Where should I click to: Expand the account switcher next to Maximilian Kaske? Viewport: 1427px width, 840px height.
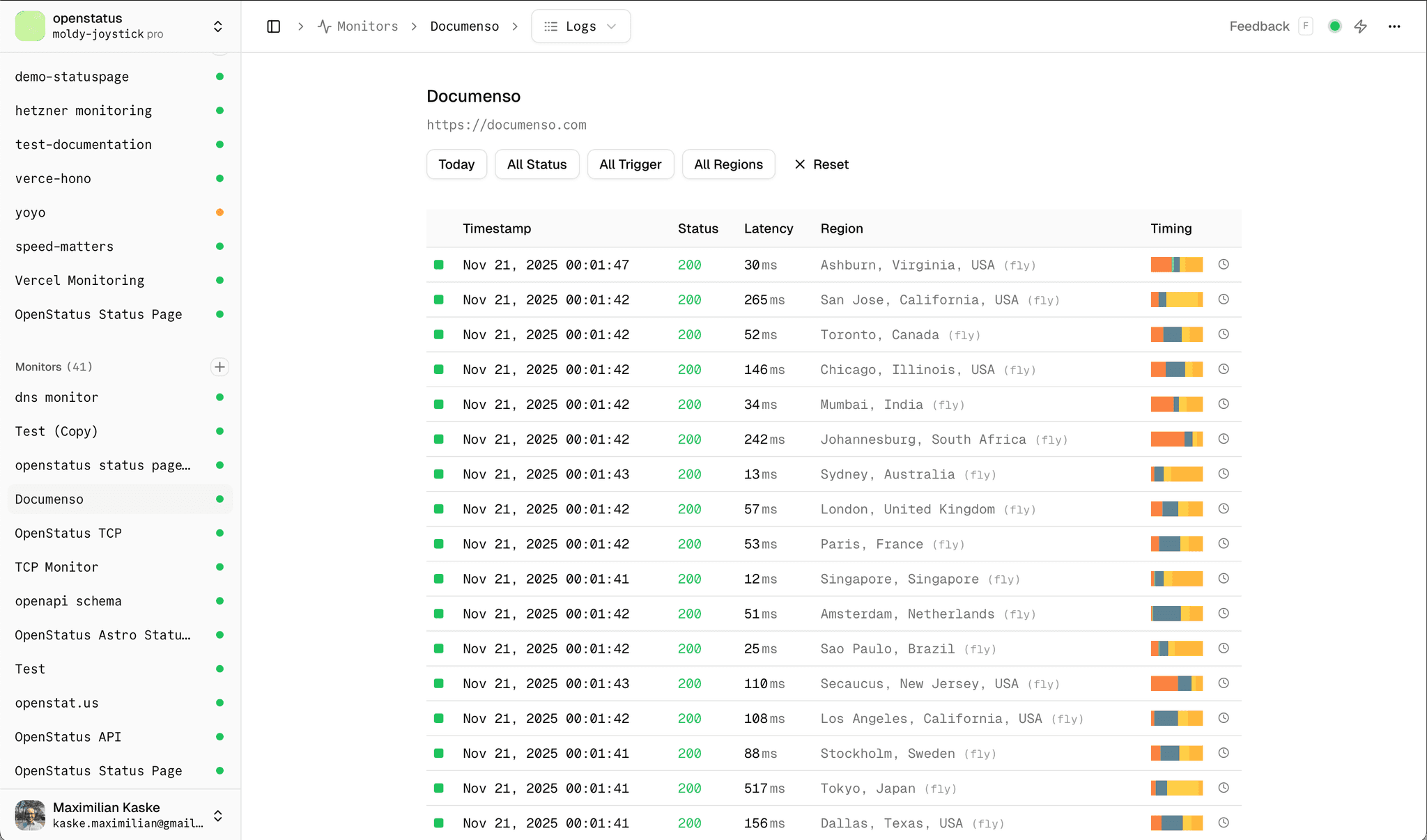(217, 816)
